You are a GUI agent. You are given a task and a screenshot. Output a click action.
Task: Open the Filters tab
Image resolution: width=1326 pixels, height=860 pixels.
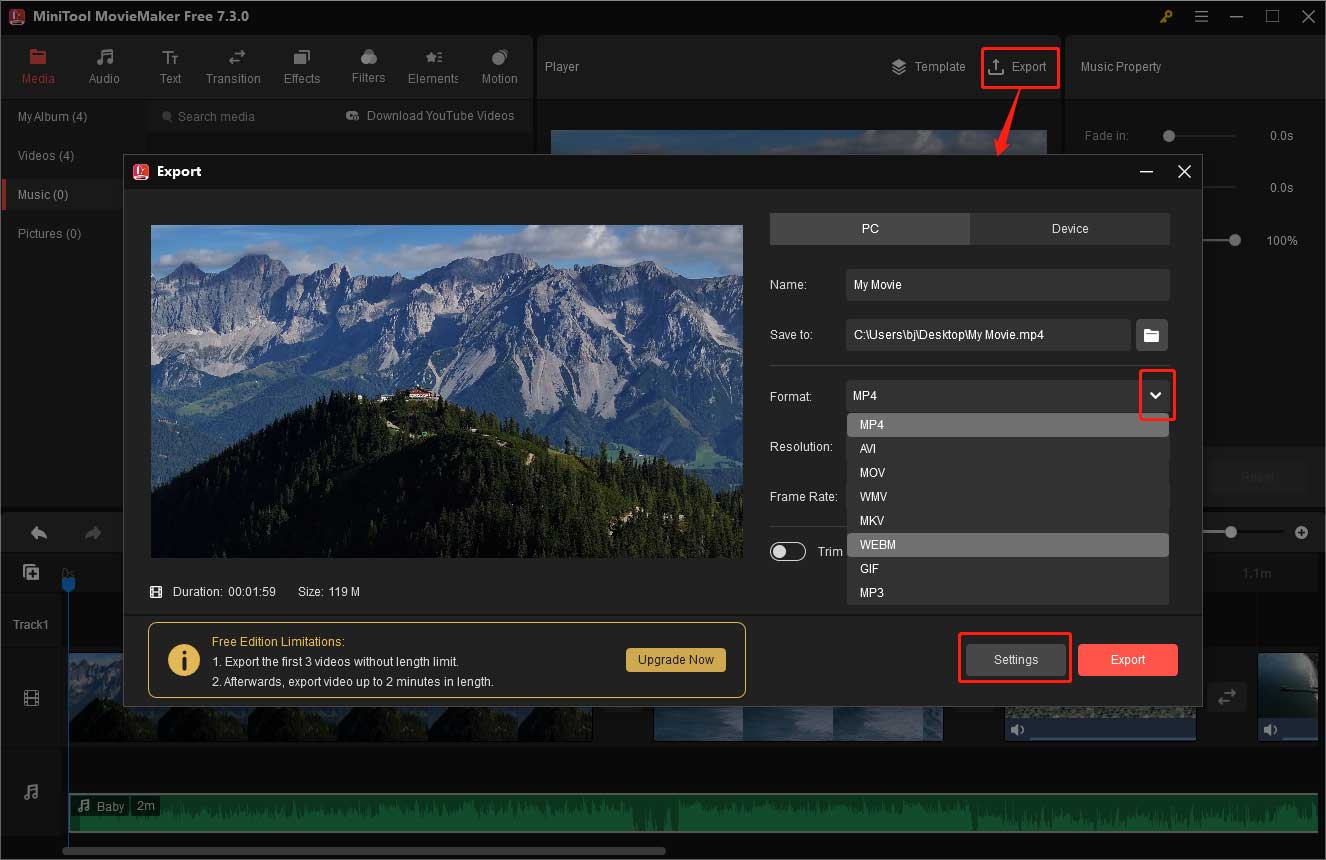point(368,66)
